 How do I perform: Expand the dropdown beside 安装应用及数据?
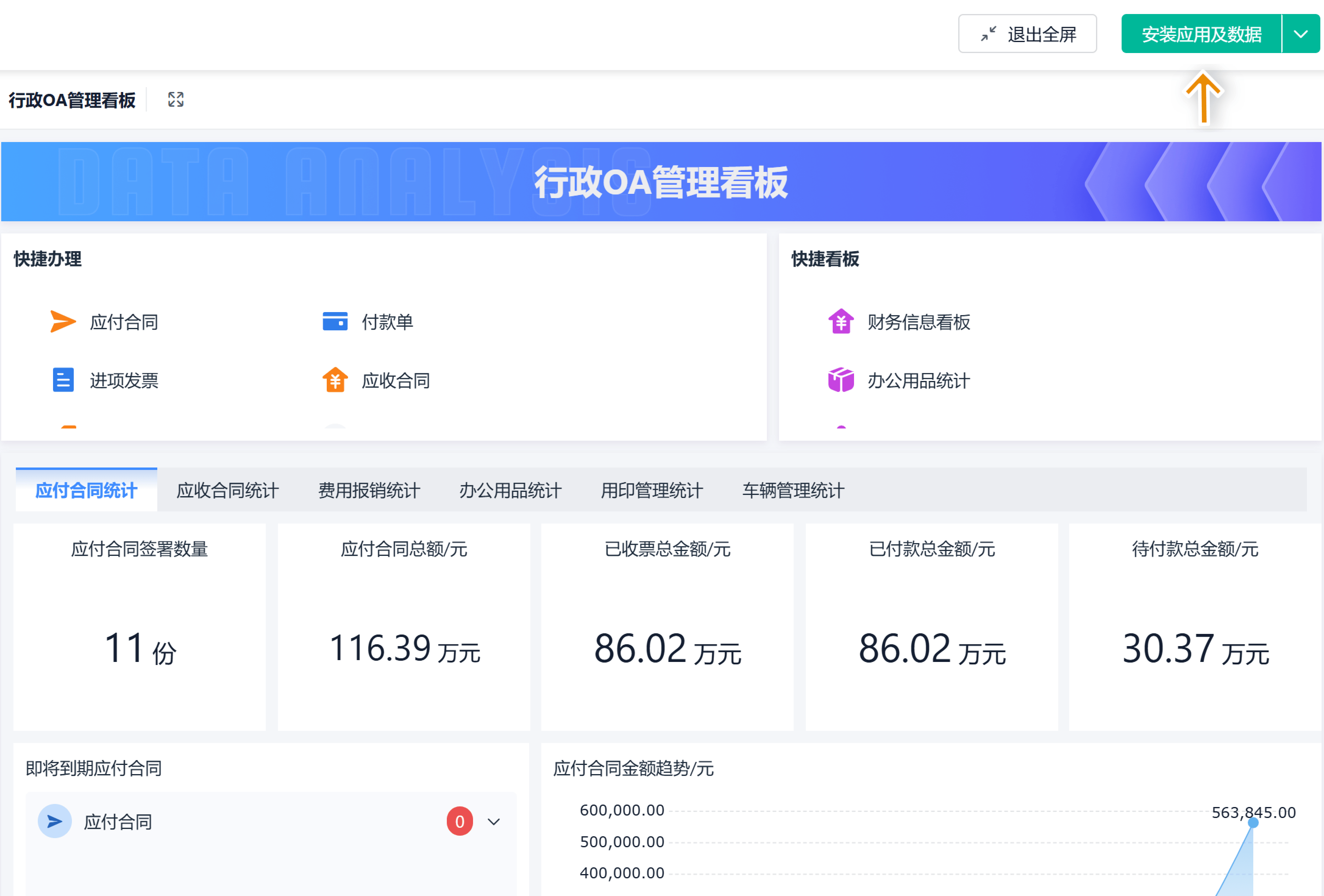[1301, 34]
